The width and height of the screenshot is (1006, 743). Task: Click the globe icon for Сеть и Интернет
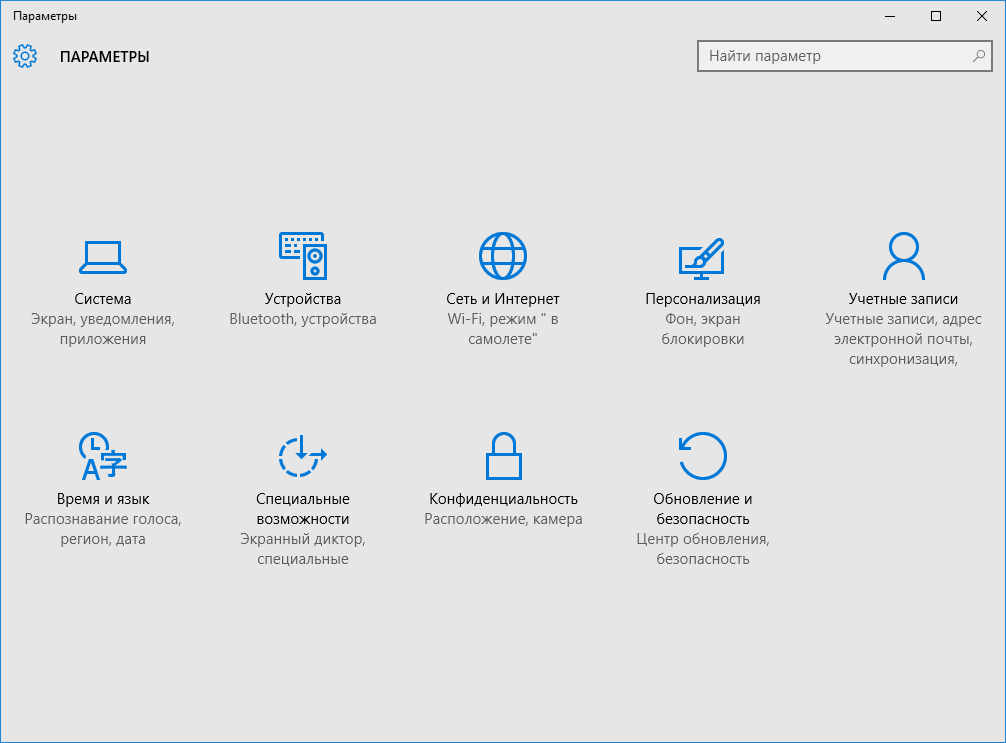pyautogui.click(x=503, y=256)
